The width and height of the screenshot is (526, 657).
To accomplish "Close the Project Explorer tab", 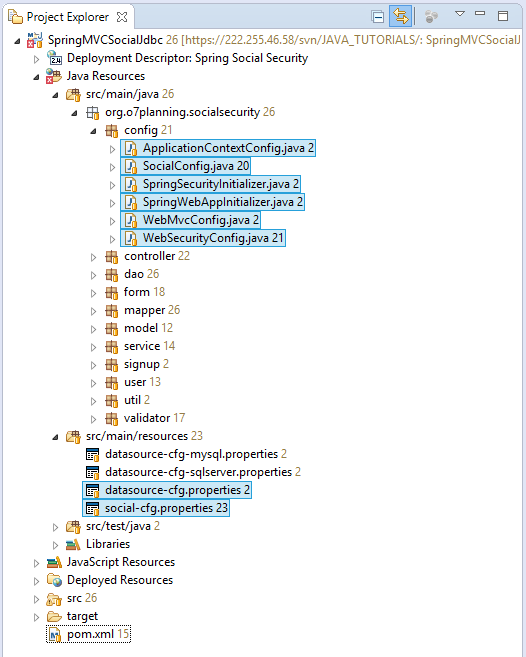I will coord(122,17).
